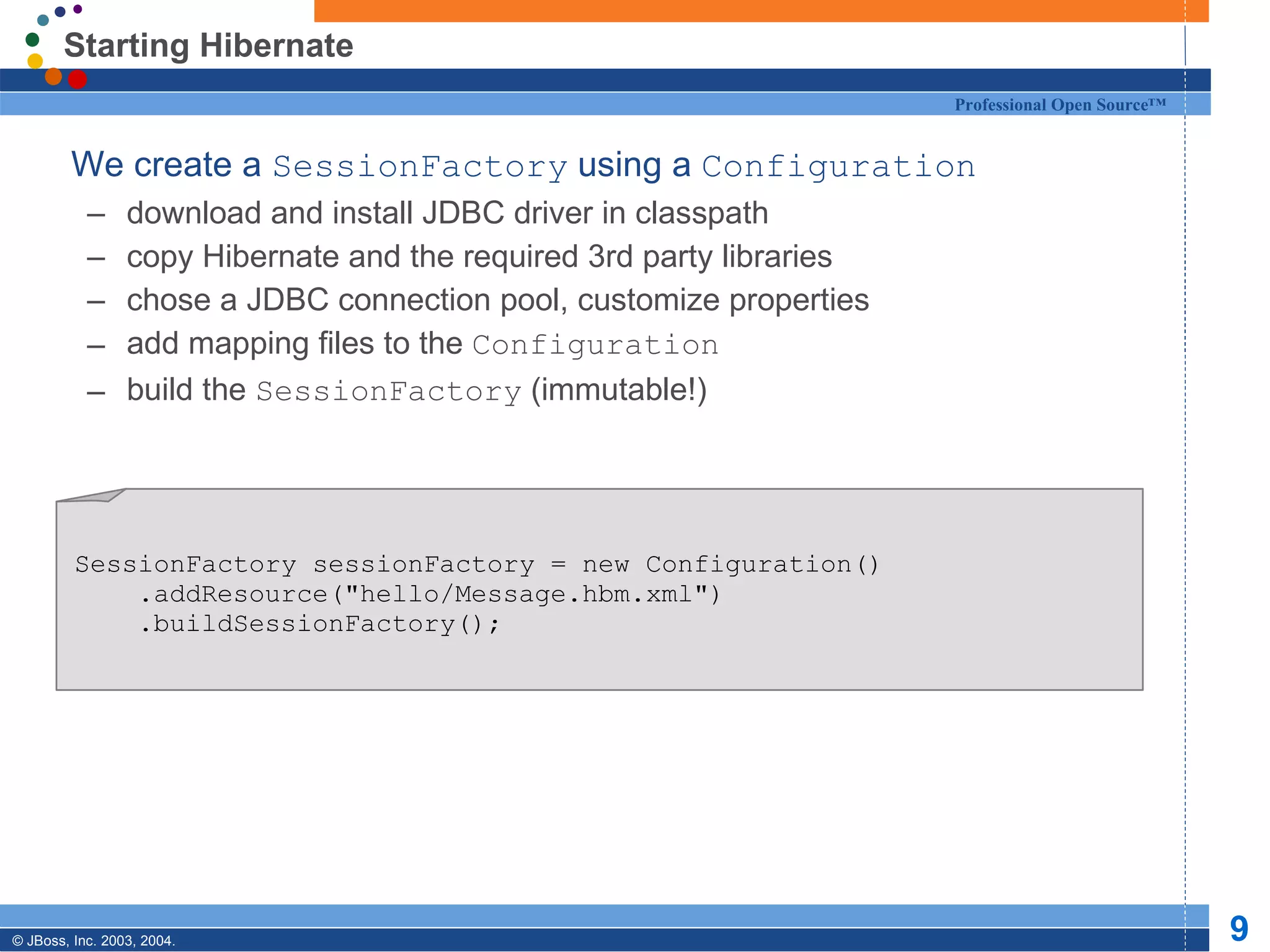
Task: Click the red dot in the logo
Action: point(77,79)
